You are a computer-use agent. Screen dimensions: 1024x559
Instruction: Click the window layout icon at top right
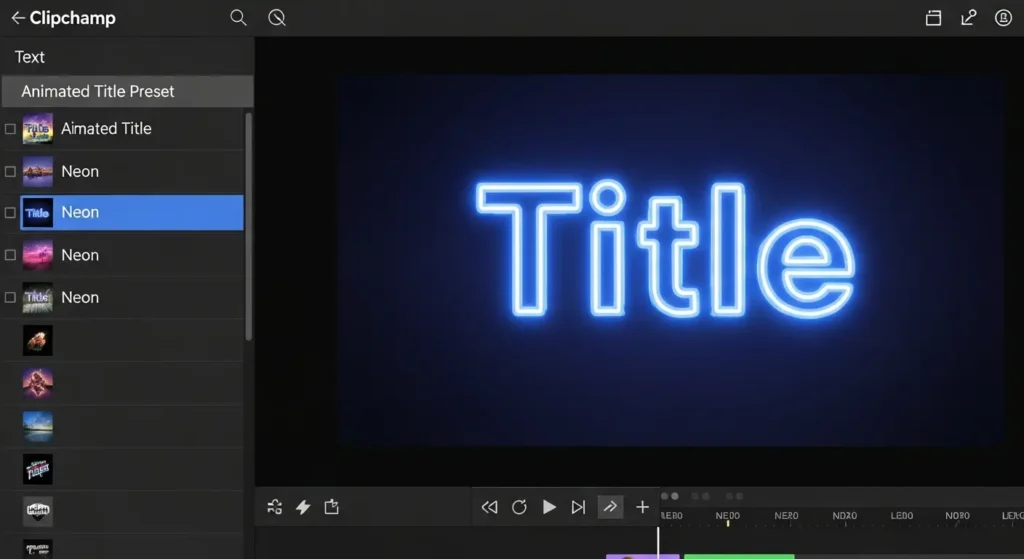[933, 18]
